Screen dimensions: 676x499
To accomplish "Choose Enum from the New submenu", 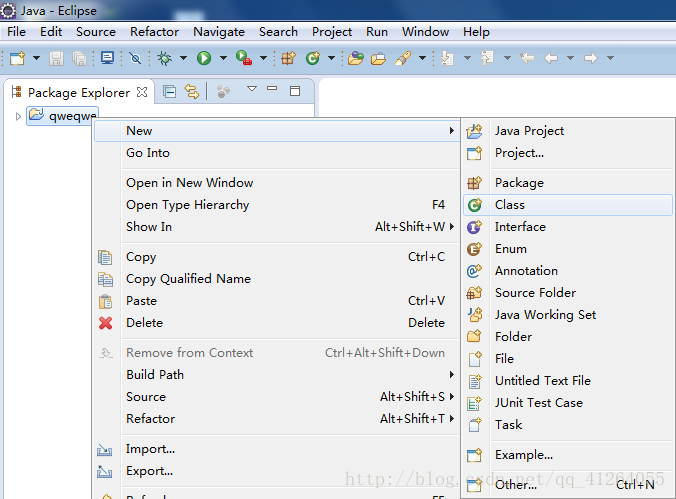I will [x=568, y=249].
